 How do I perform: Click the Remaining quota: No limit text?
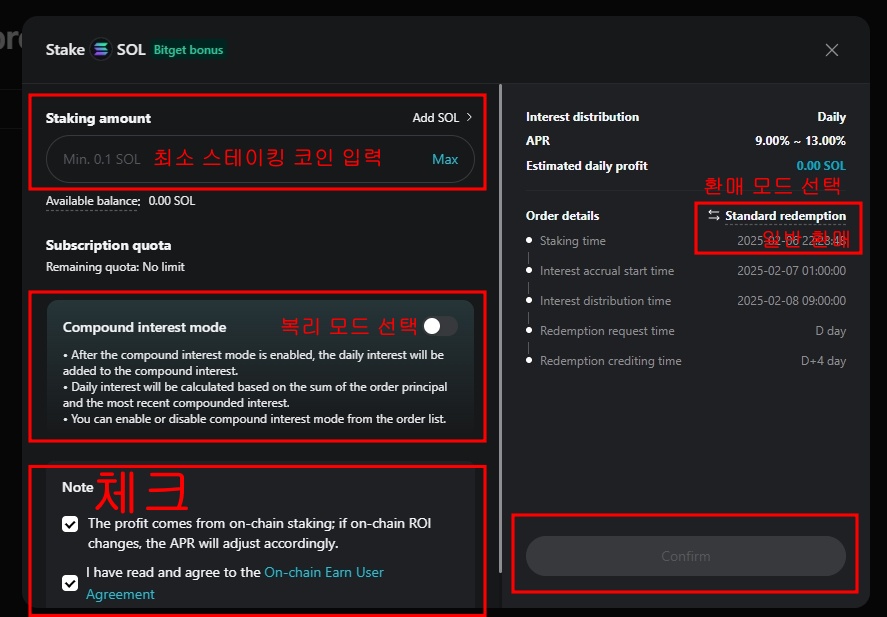click(x=115, y=267)
